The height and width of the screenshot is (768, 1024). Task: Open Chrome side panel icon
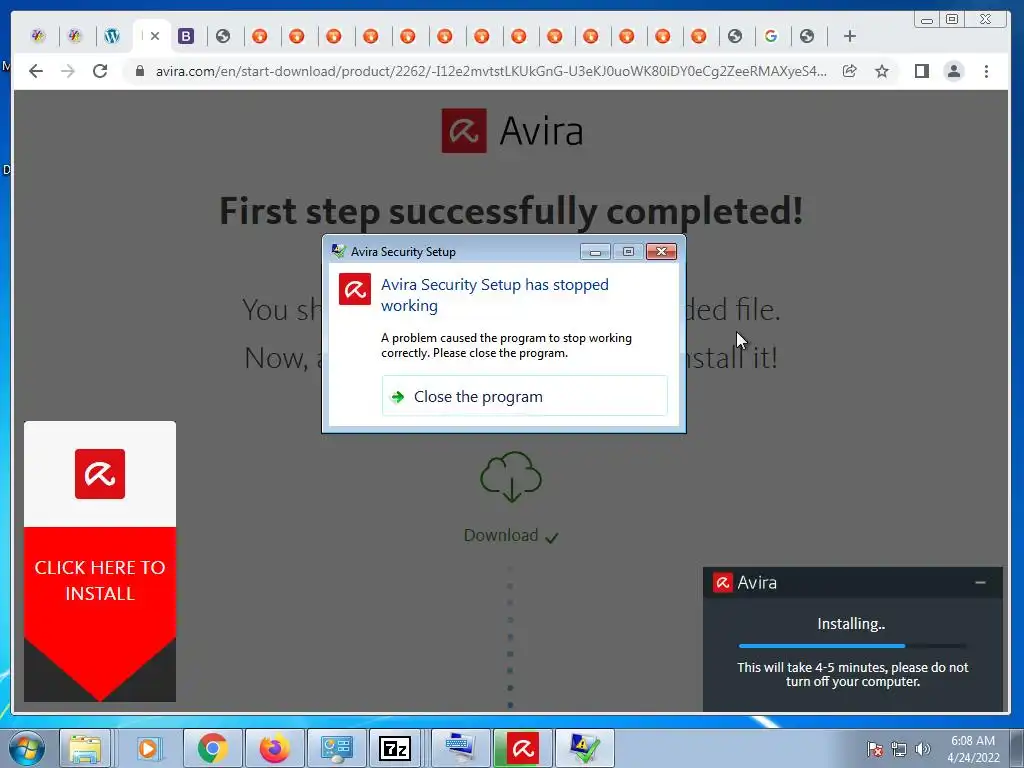click(x=921, y=71)
